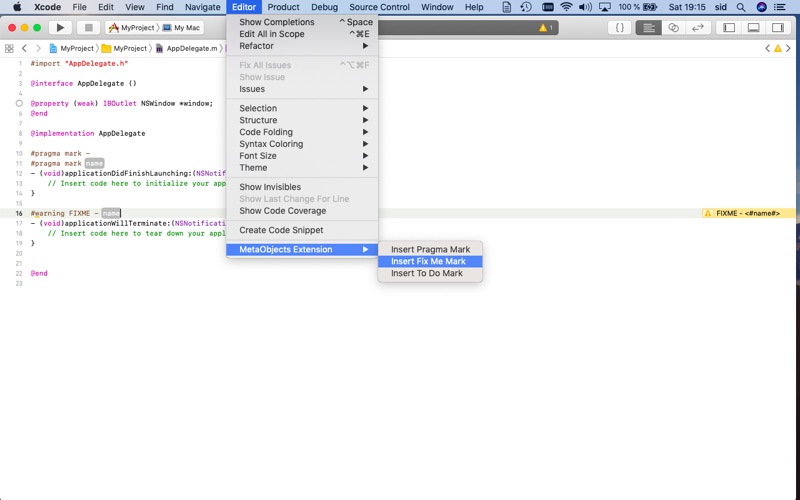The width and height of the screenshot is (800, 500).
Task: Open the AirPlay display menu
Action: pos(605,7)
